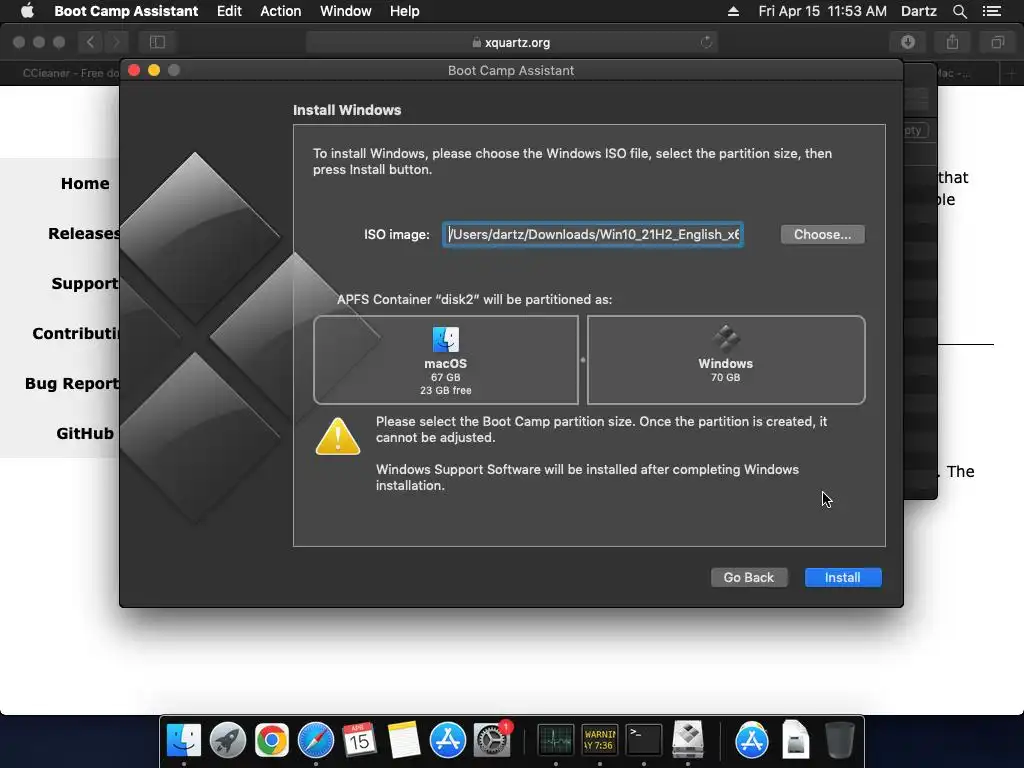Click Safari back arrow button
The image size is (1024, 768).
91,42
